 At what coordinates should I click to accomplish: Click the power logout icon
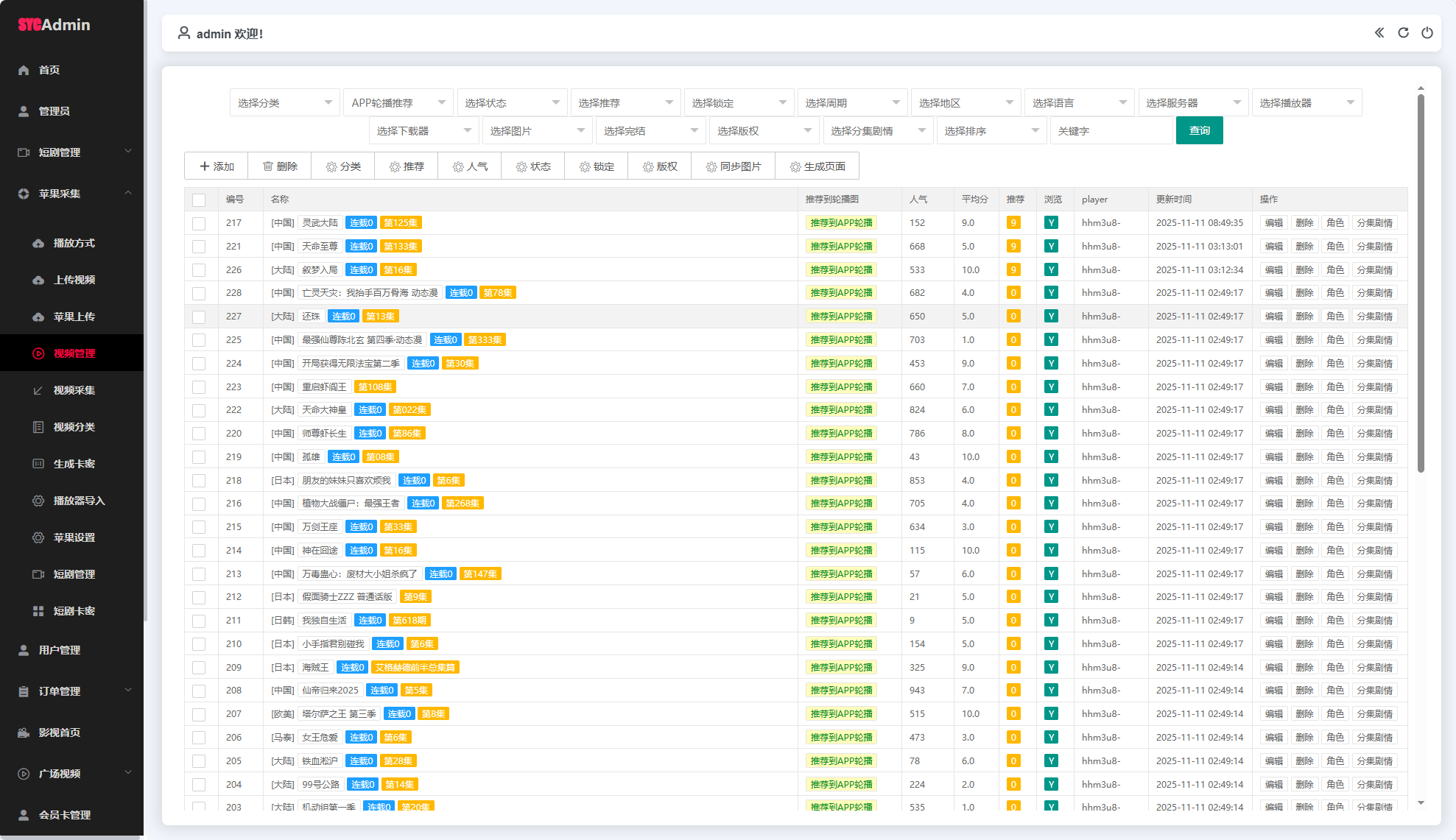pyautogui.click(x=1427, y=32)
